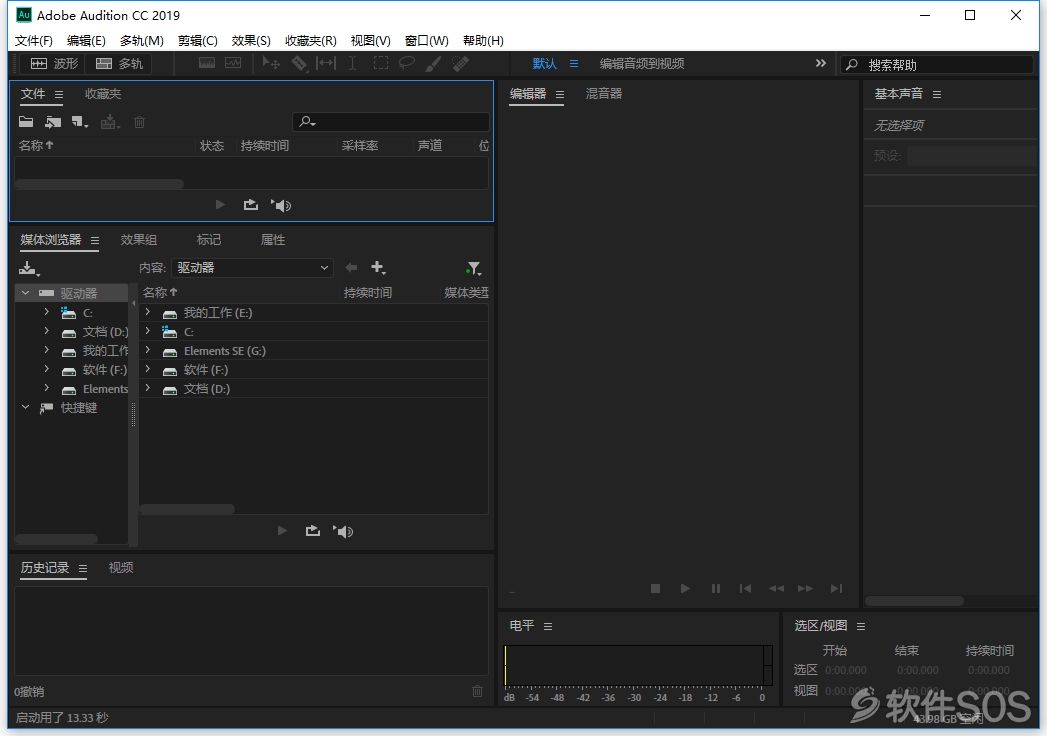Click the Files panel horizontal scrollbar
The width and height of the screenshot is (1047, 736).
click(99, 184)
